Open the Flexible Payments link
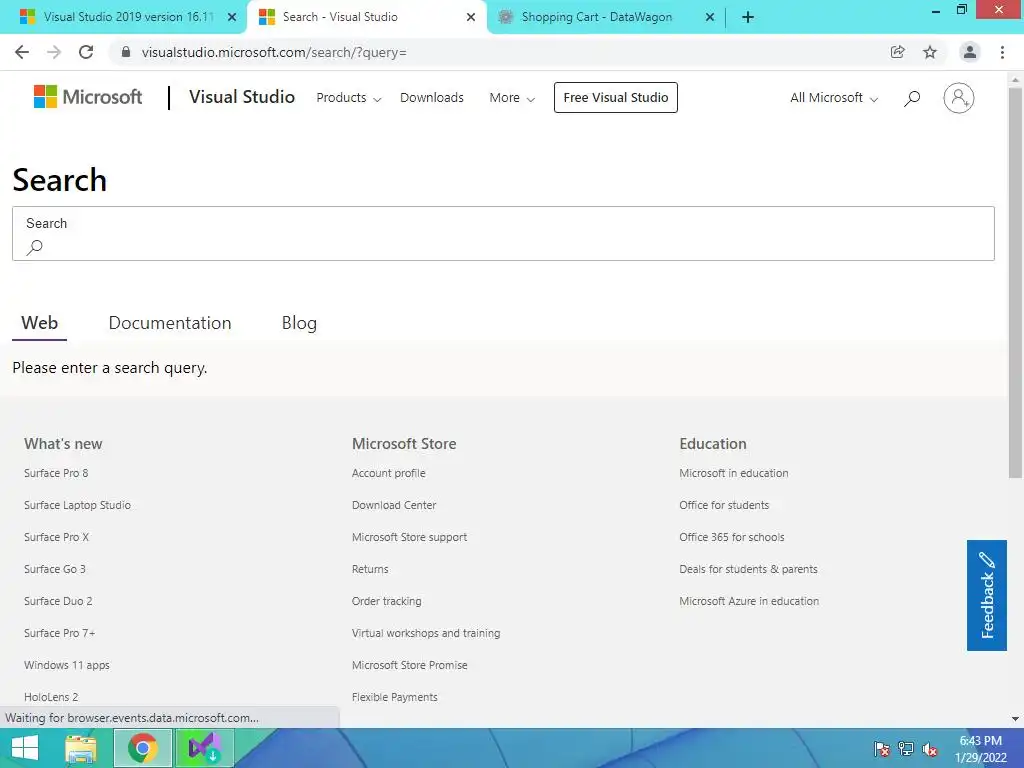 click(394, 697)
